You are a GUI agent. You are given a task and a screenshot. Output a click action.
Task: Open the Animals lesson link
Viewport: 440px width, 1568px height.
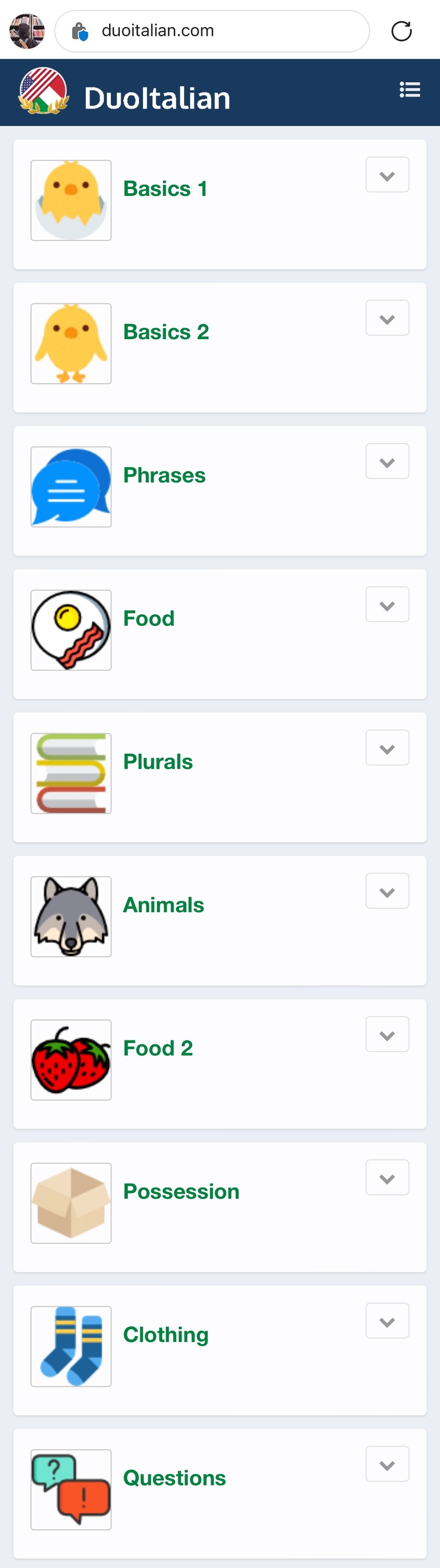[164, 905]
